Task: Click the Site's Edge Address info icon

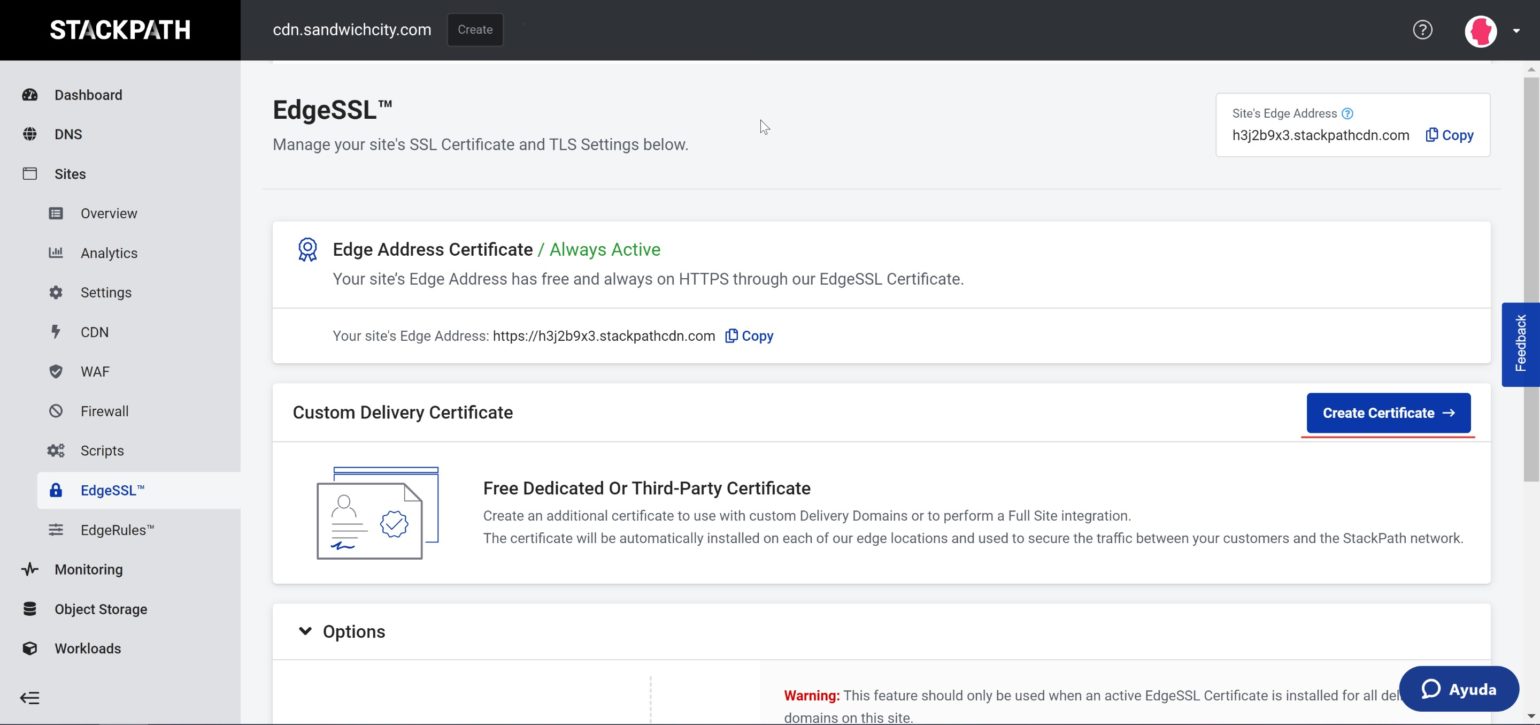Action: tap(1347, 114)
